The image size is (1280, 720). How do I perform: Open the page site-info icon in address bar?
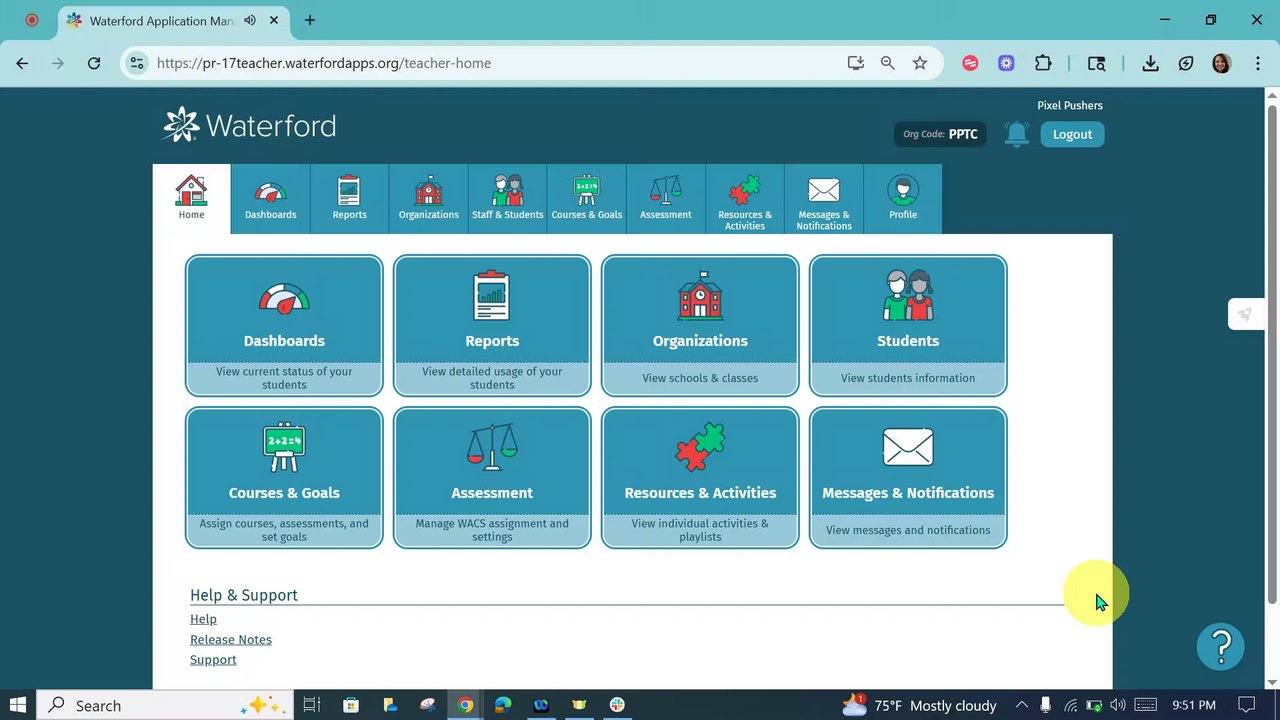click(138, 63)
